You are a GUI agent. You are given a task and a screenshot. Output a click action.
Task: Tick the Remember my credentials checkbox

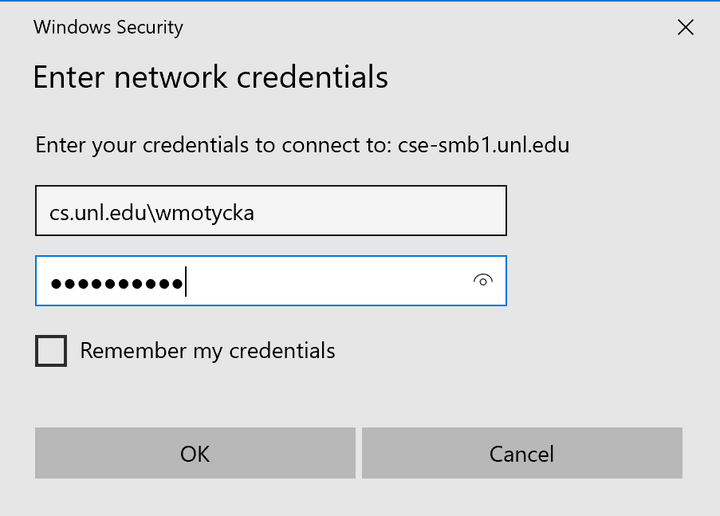pos(51,351)
